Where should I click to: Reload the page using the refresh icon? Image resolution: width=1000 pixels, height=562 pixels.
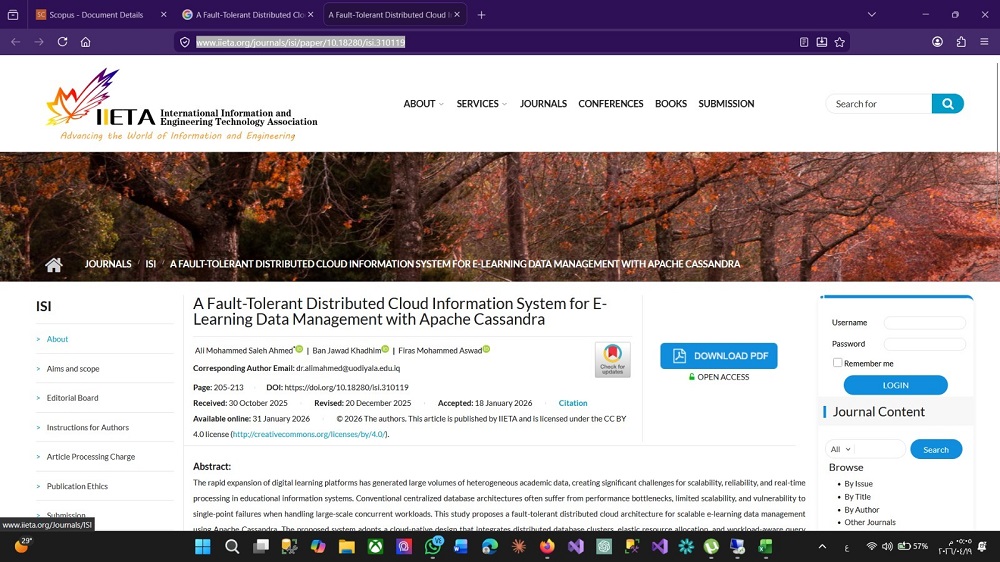62,42
